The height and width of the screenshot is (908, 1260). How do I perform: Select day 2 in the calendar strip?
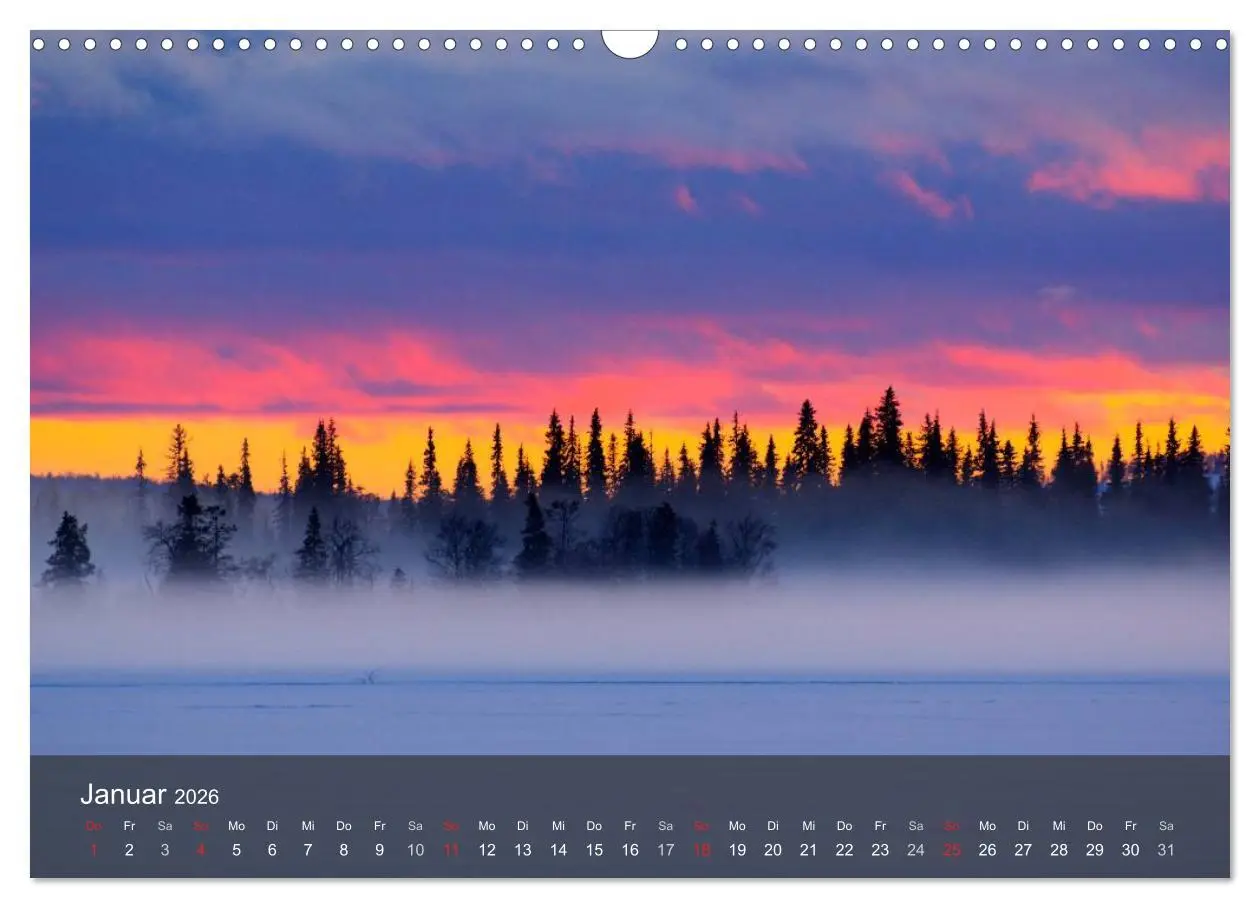129,850
